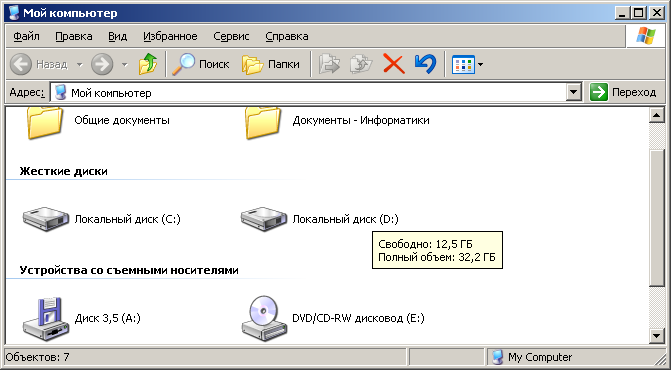671x370 pixels.
Task: Click the address bar computer icon
Action: [x=61, y=92]
